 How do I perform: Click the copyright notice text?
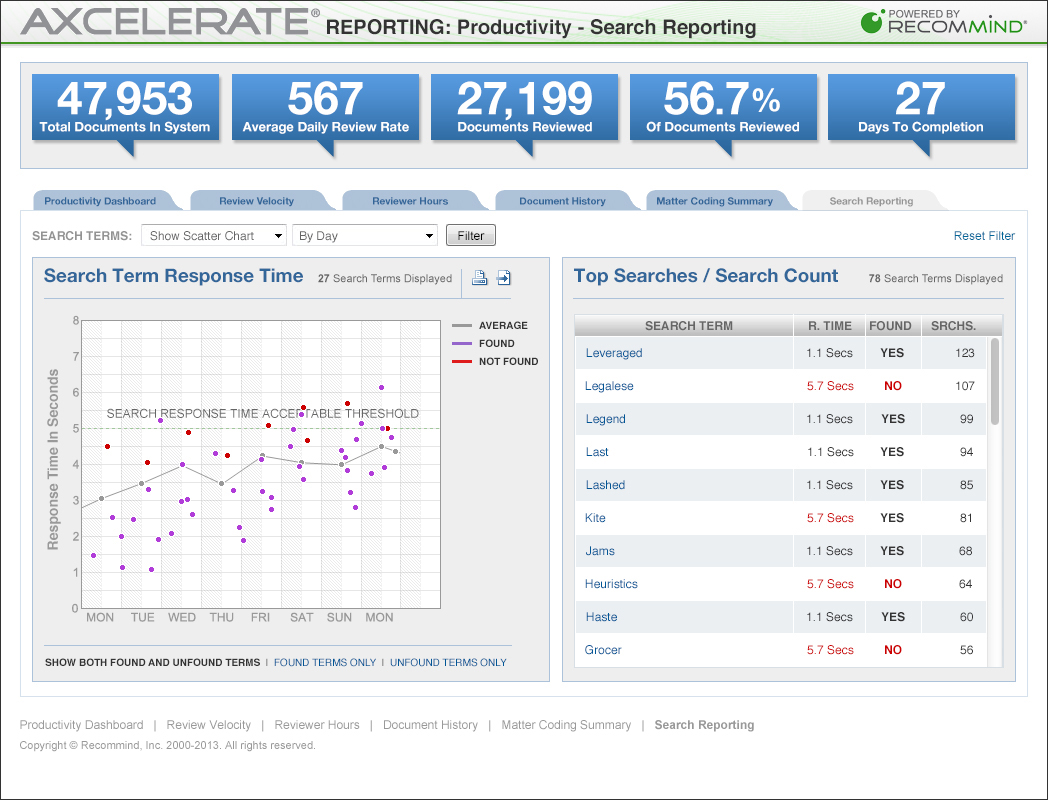pos(167,745)
